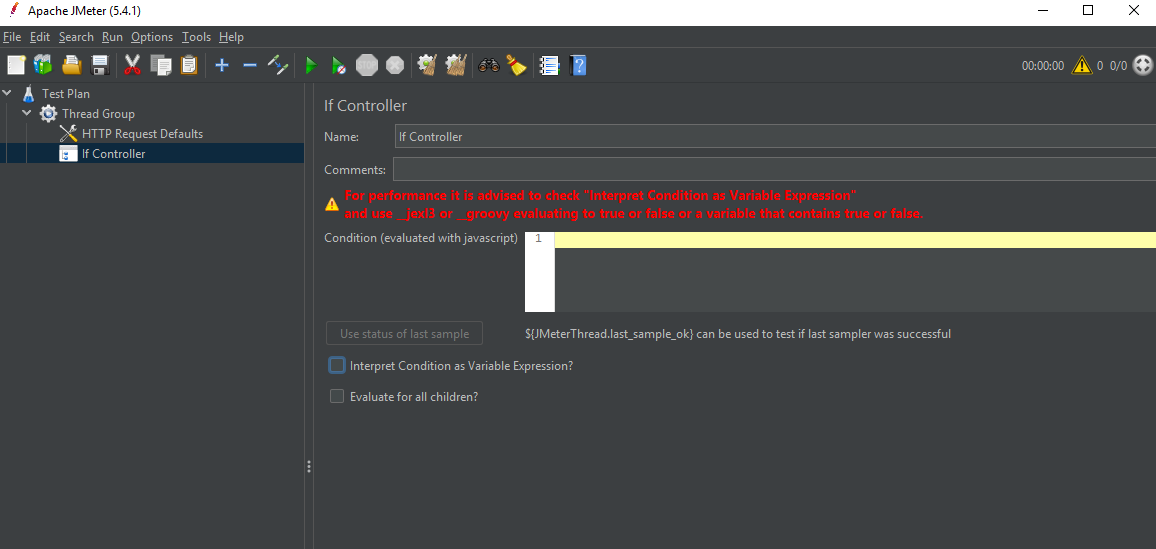This screenshot has height=549, width=1156.
Task: Open the Edit menu
Action: (x=40, y=37)
